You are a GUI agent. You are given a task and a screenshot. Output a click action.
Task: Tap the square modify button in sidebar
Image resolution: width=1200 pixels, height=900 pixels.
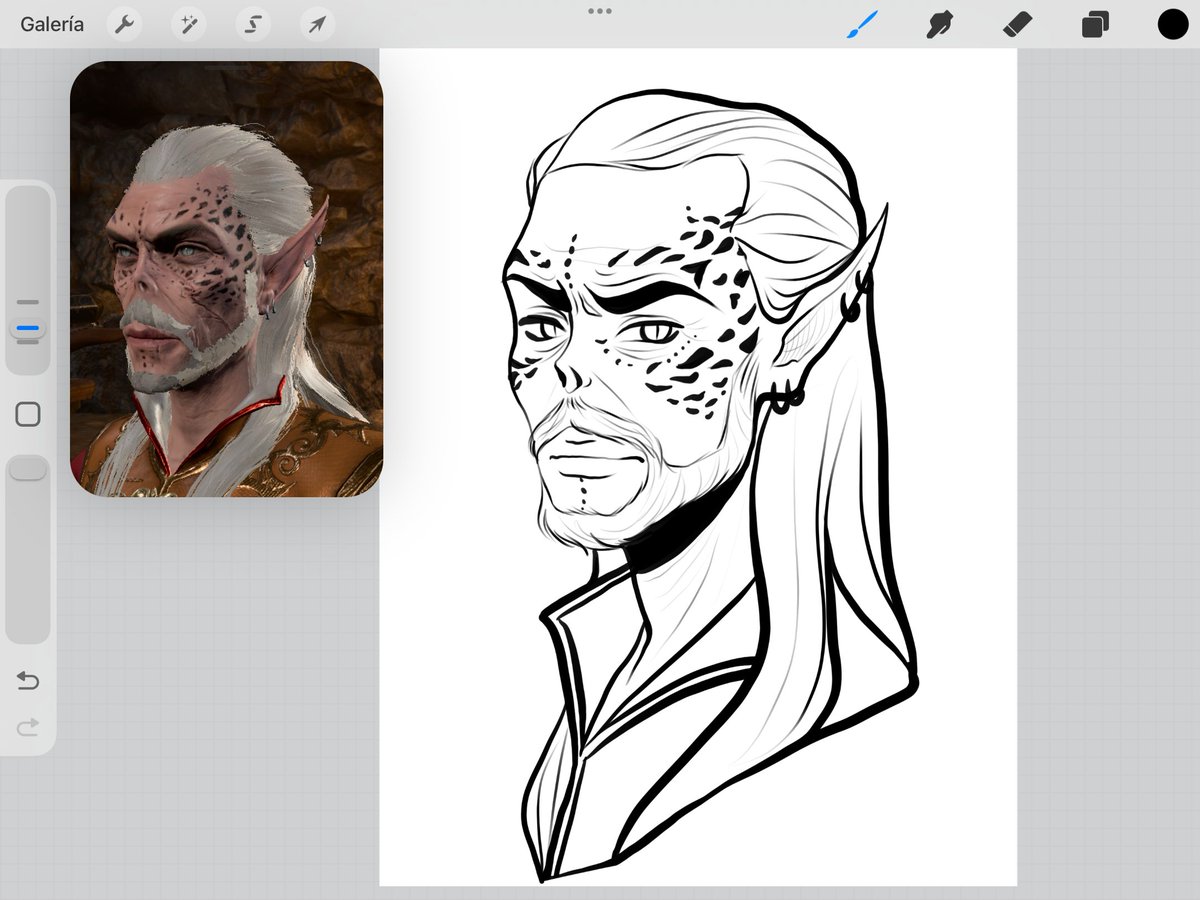point(28,414)
